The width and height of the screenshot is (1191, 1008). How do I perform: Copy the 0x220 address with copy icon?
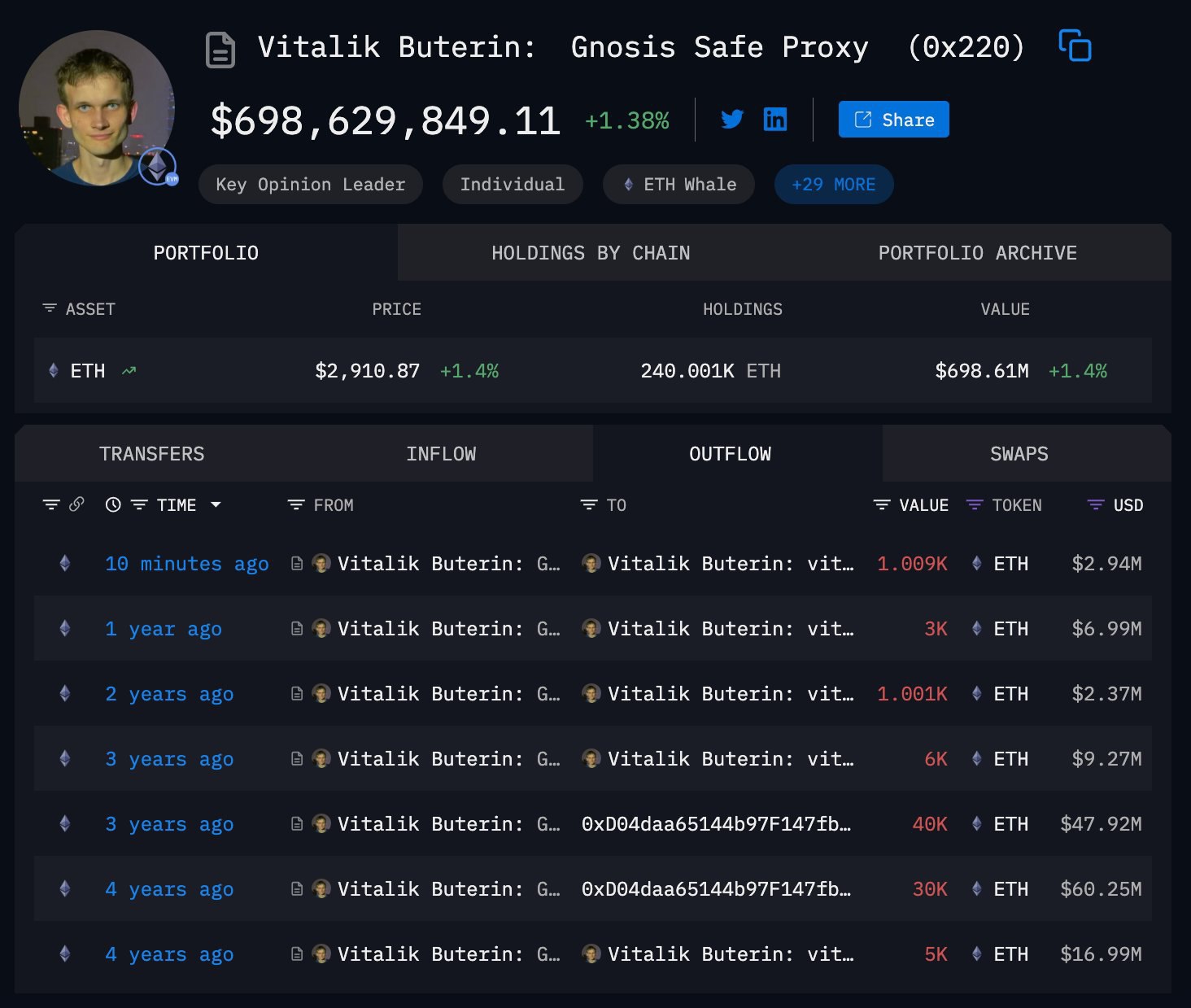(x=1075, y=46)
